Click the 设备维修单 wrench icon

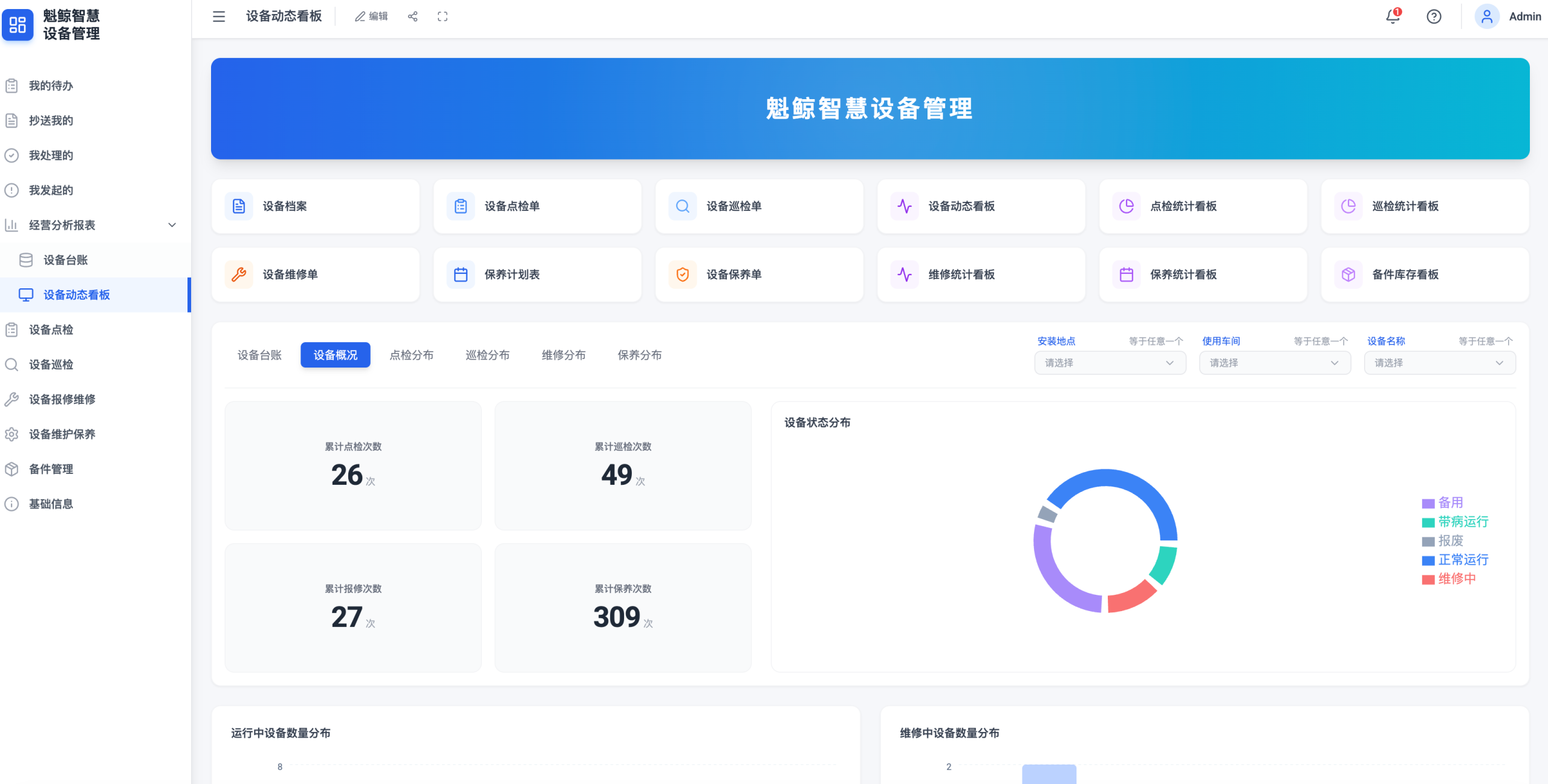point(239,274)
